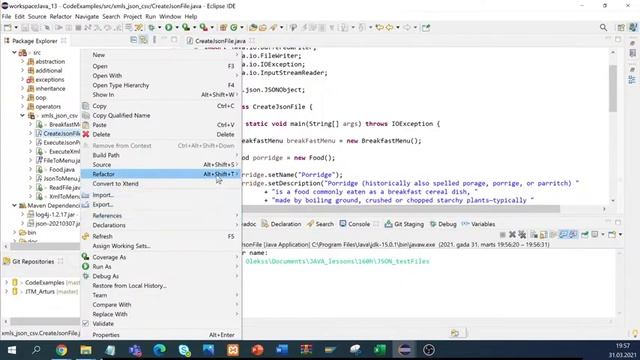The image size is (640, 360).
Task: Toggle Link with Editor in Package Explorer
Action: tap(143, 40)
